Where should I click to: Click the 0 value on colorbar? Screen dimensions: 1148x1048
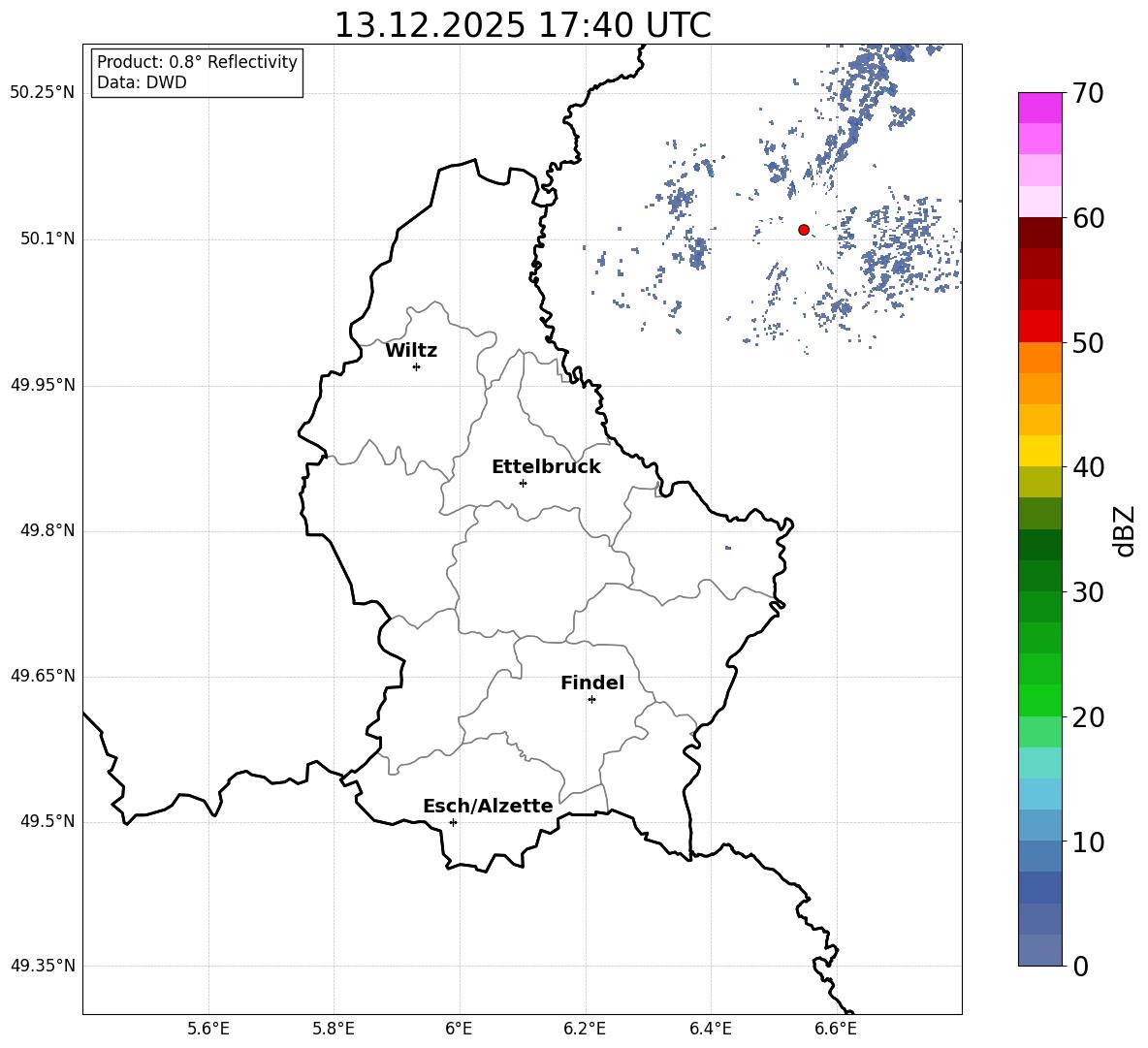(1081, 966)
